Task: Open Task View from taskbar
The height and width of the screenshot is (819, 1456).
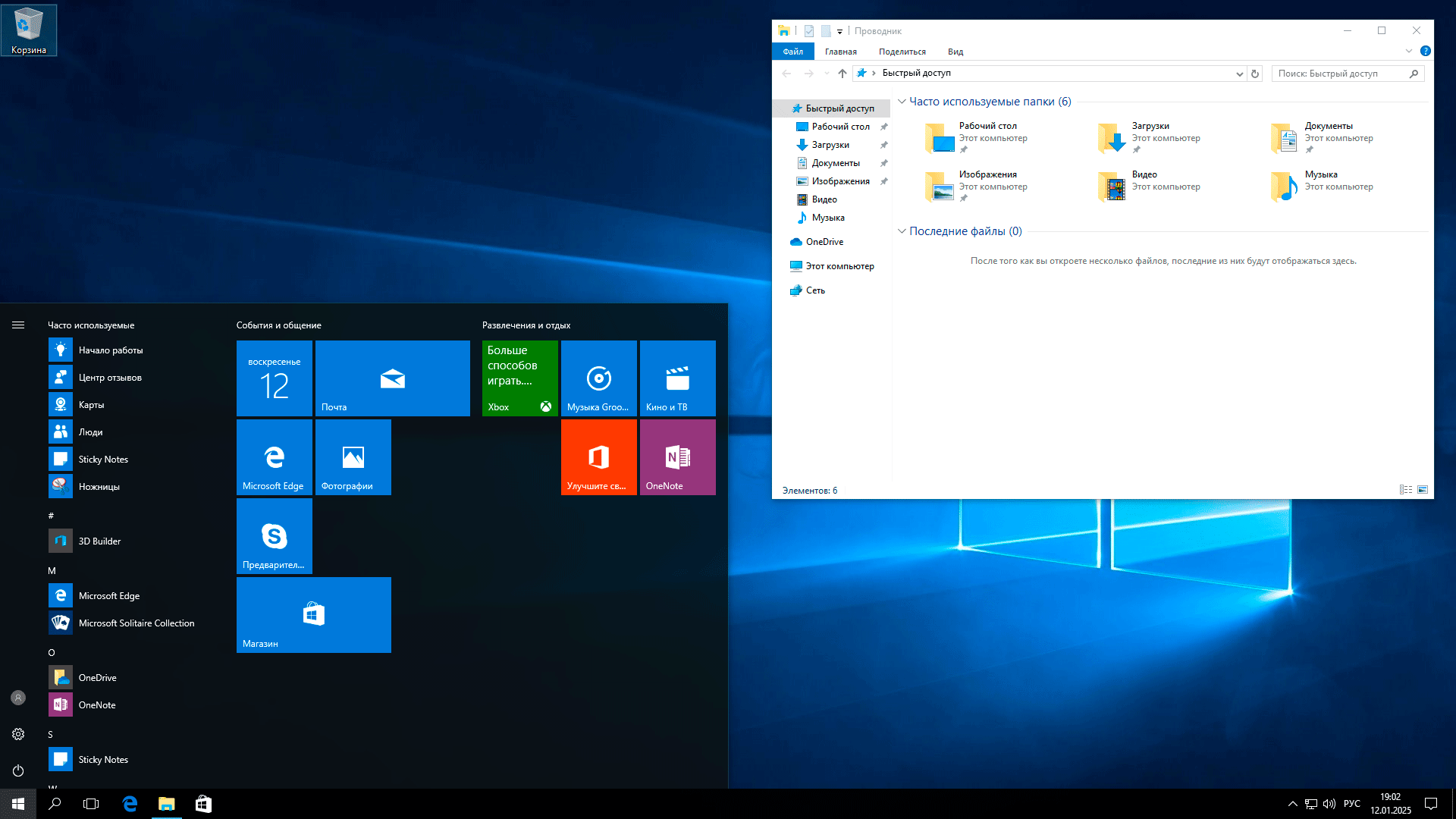Action: (x=91, y=804)
